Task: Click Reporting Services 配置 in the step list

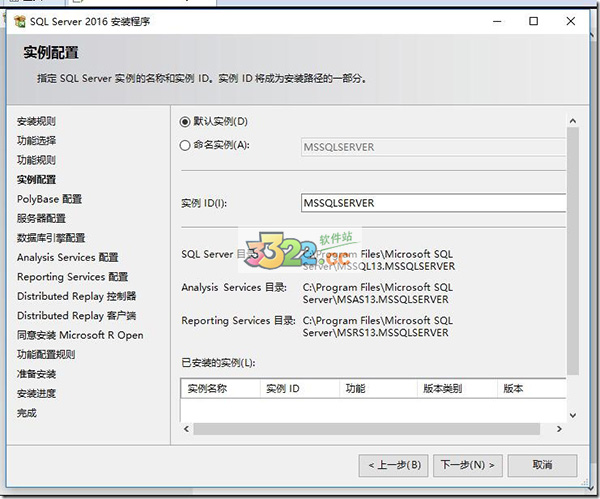Action: [x=73, y=277]
